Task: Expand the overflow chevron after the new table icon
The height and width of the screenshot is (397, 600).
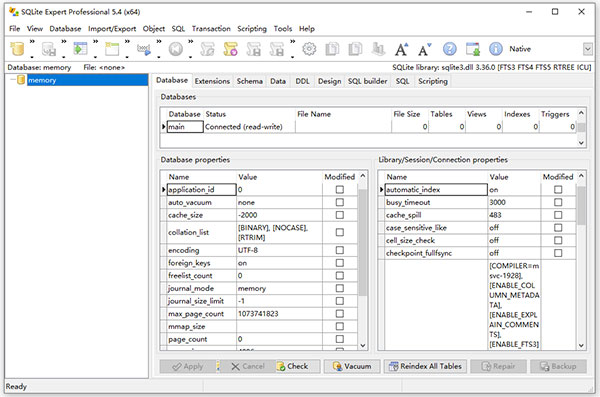Action: (127, 41)
